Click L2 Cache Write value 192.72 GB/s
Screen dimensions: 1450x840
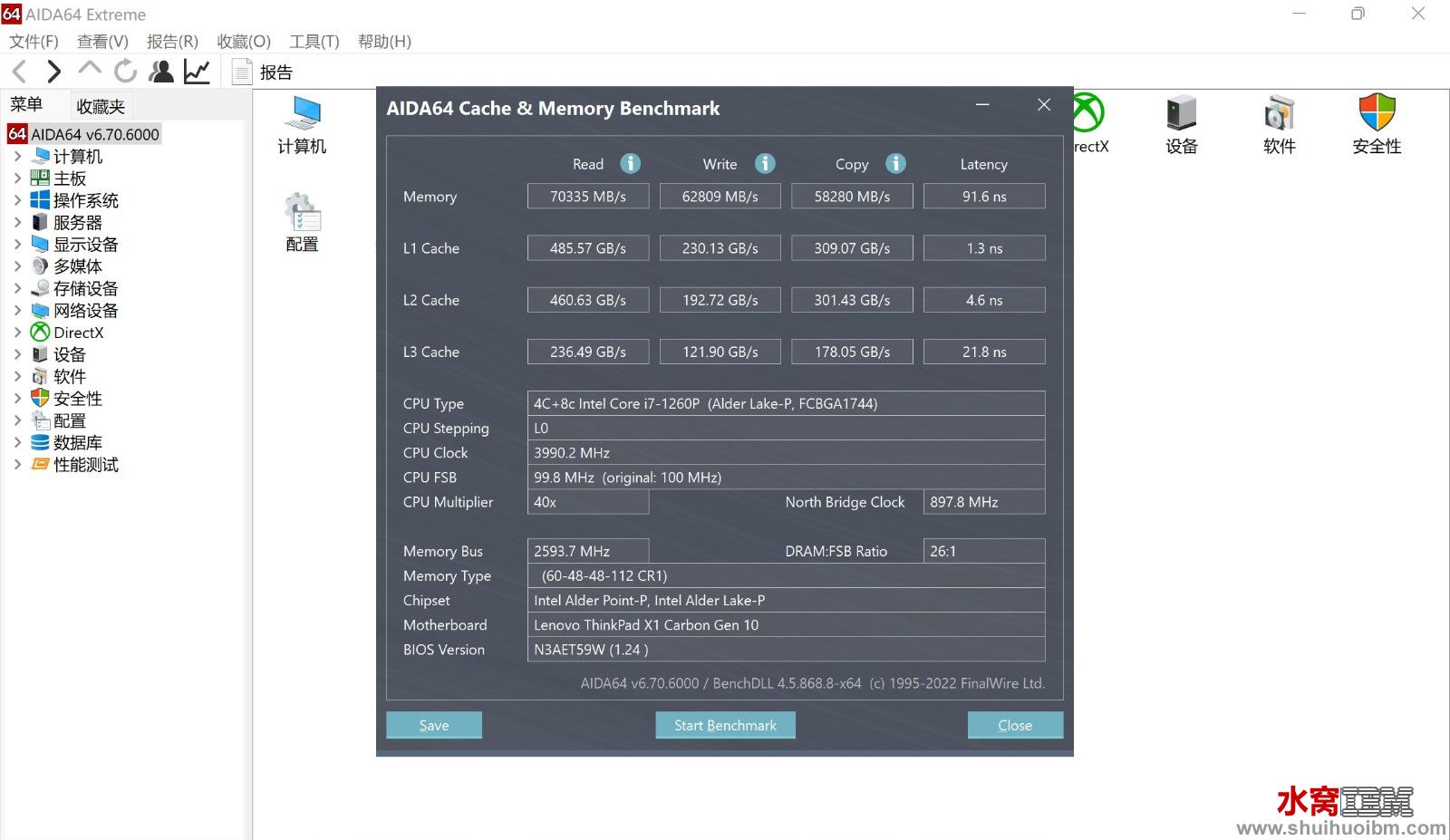[720, 300]
